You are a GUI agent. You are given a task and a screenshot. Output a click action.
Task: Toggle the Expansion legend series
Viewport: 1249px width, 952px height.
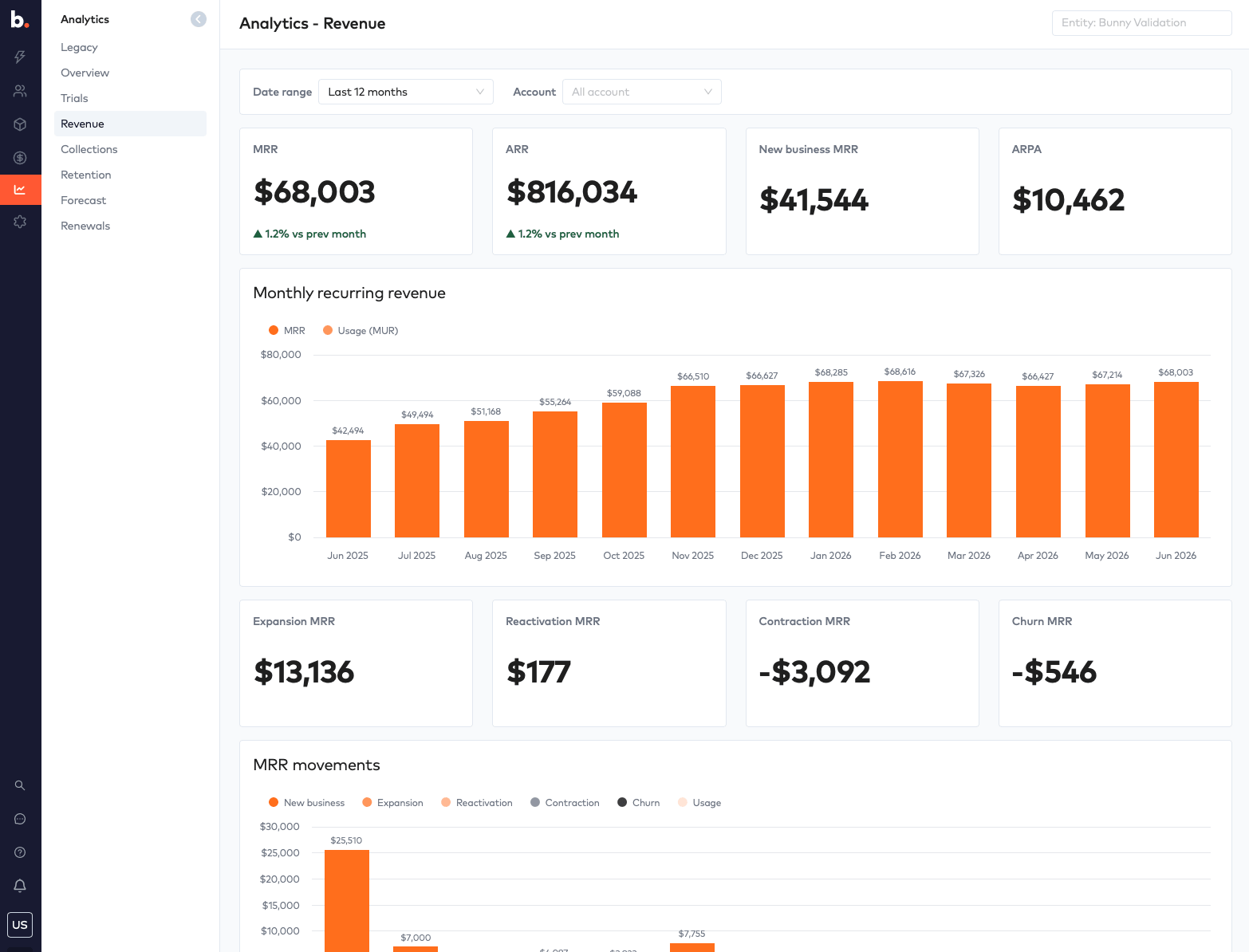point(392,802)
